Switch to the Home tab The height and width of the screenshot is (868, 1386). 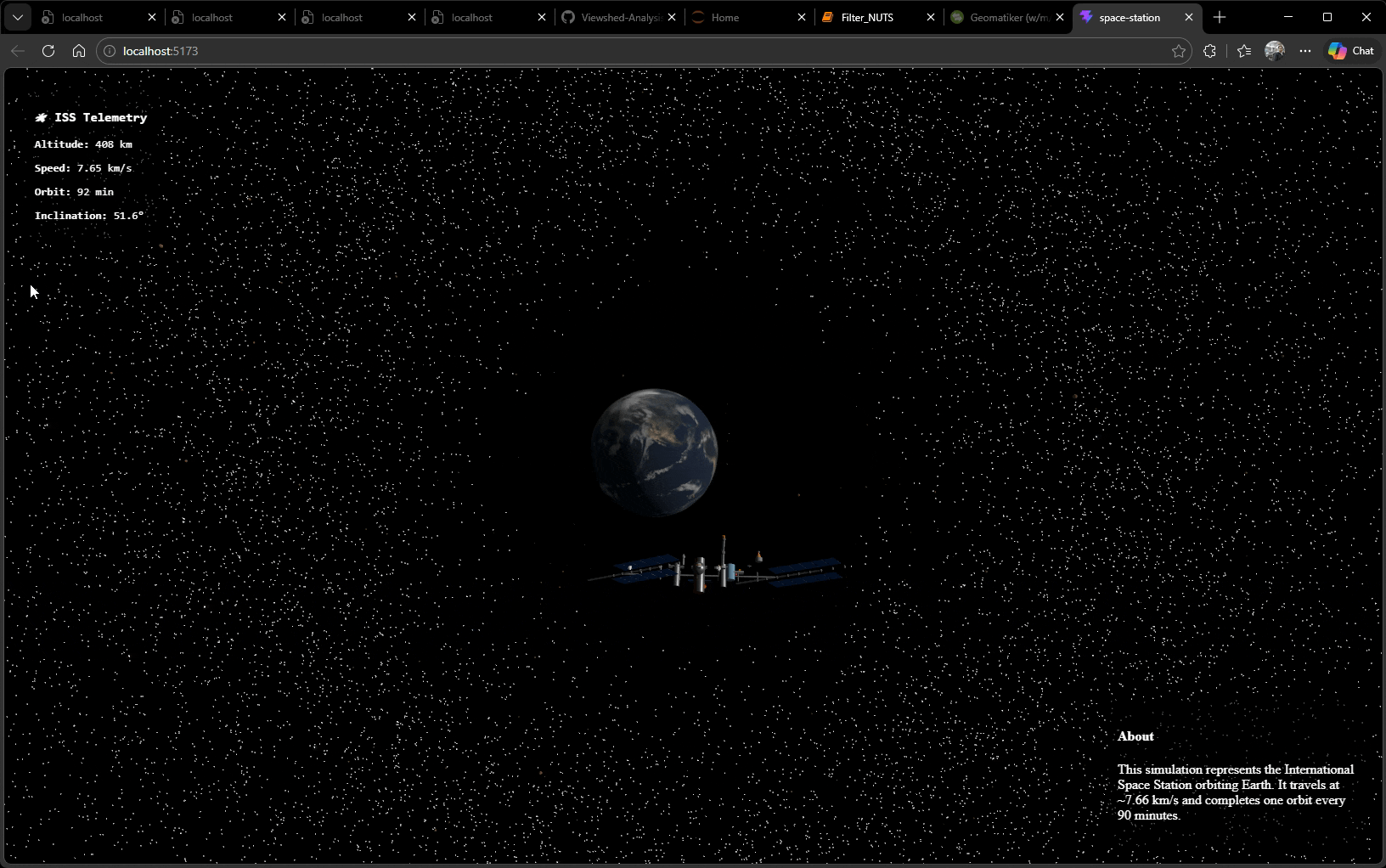click(726, 17)
